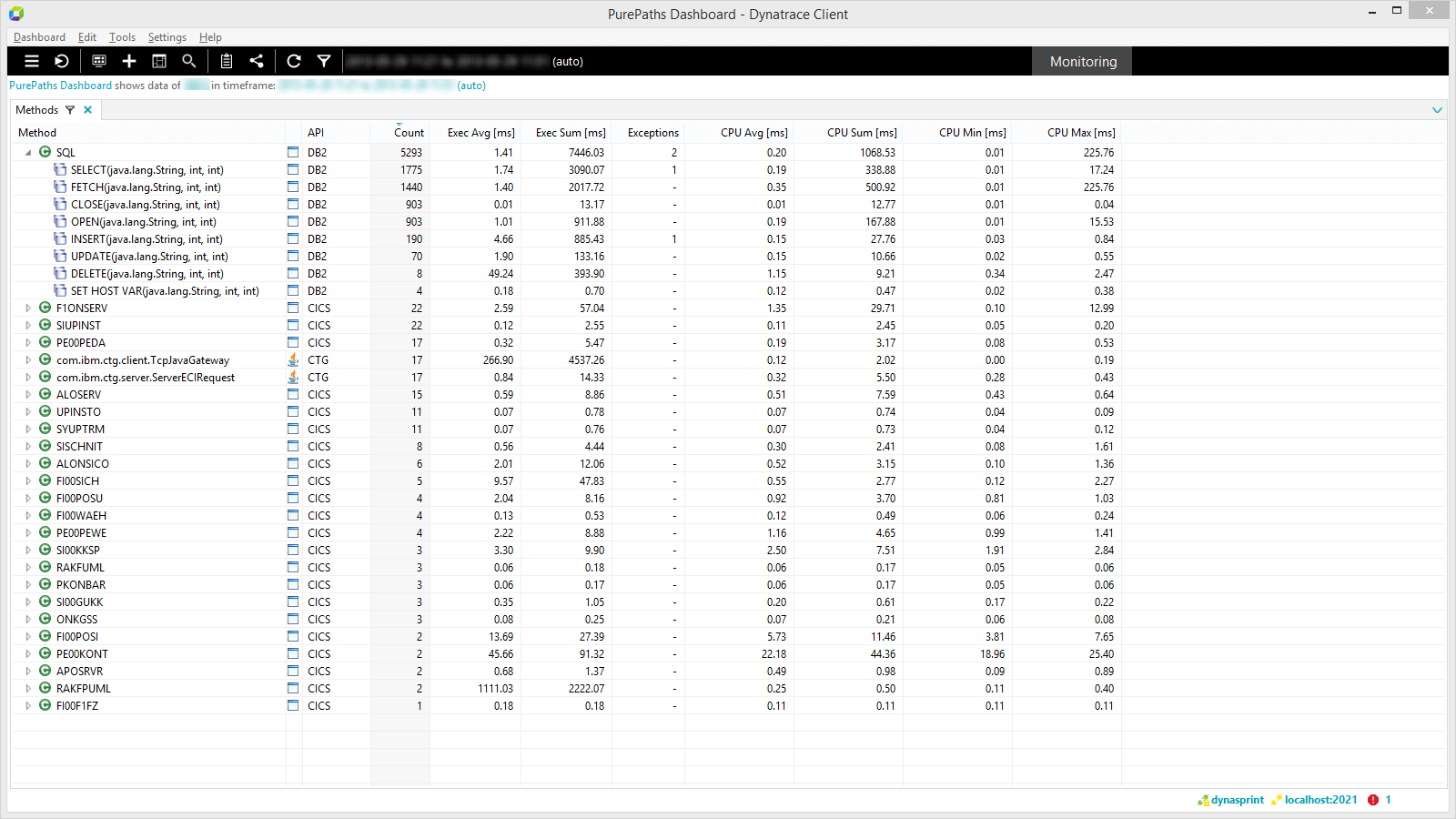
Task: Click the share toolbar icon
Action: point(257,61)
